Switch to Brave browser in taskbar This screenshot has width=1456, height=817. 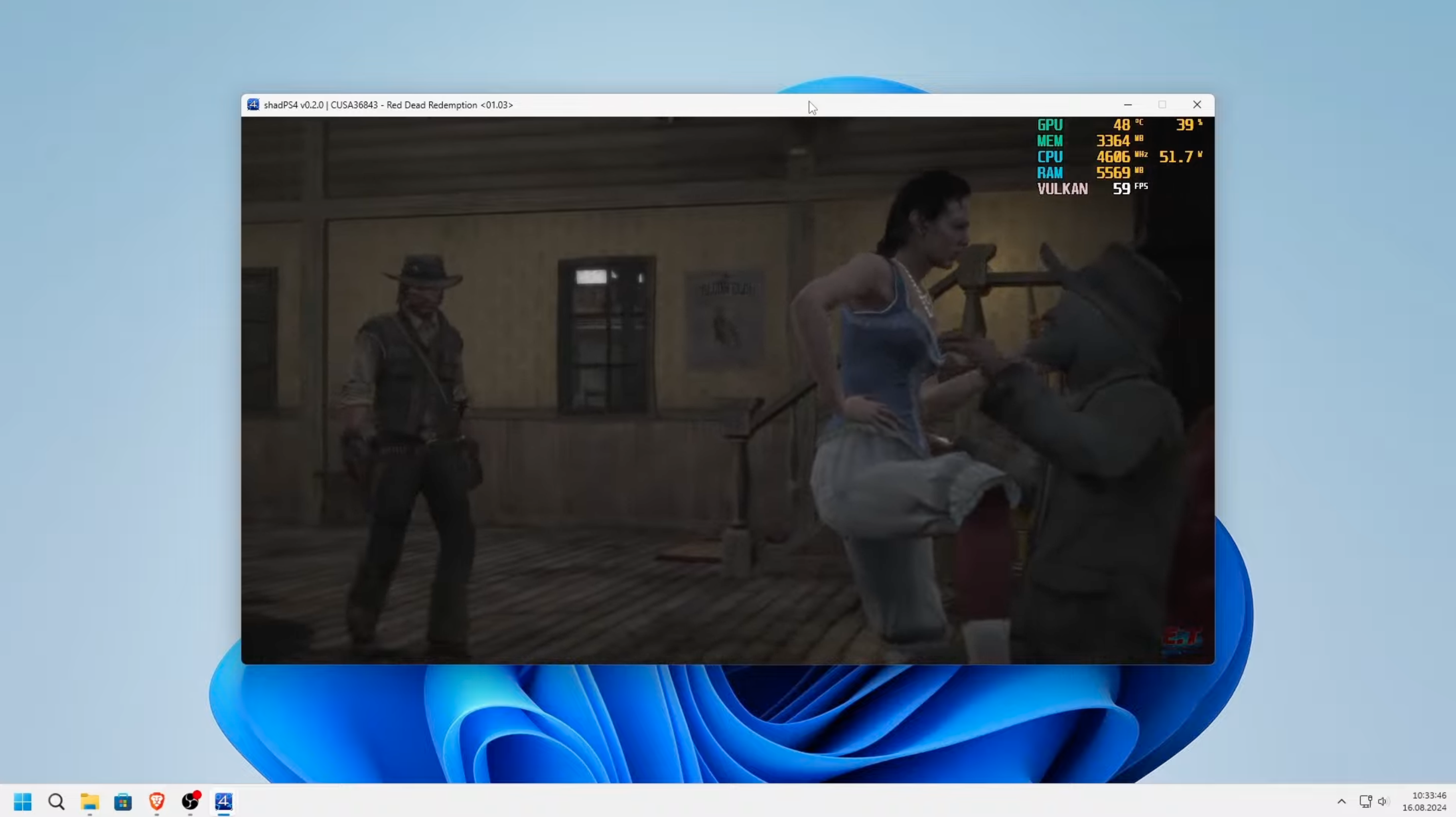156,801
